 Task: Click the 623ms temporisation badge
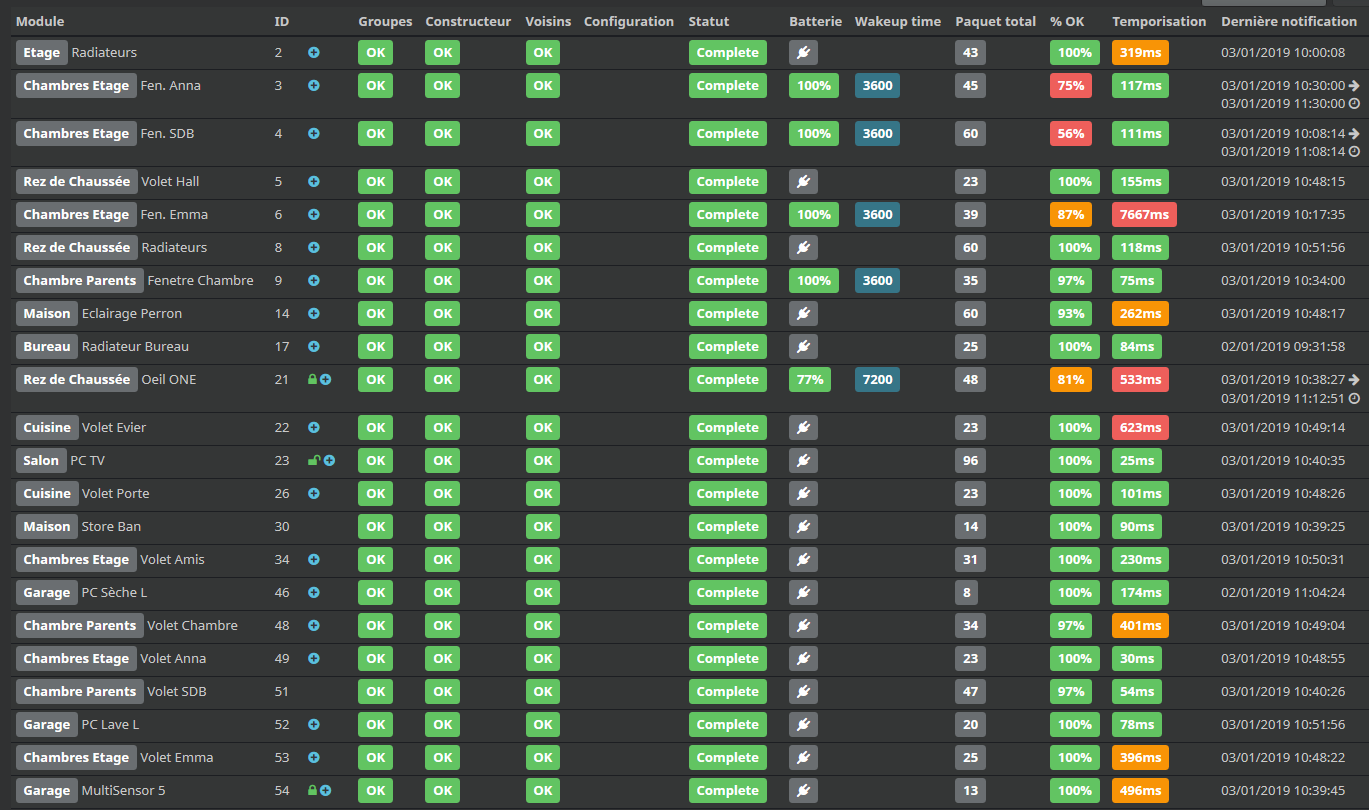pyautogui.click(x=1141, y=428)
